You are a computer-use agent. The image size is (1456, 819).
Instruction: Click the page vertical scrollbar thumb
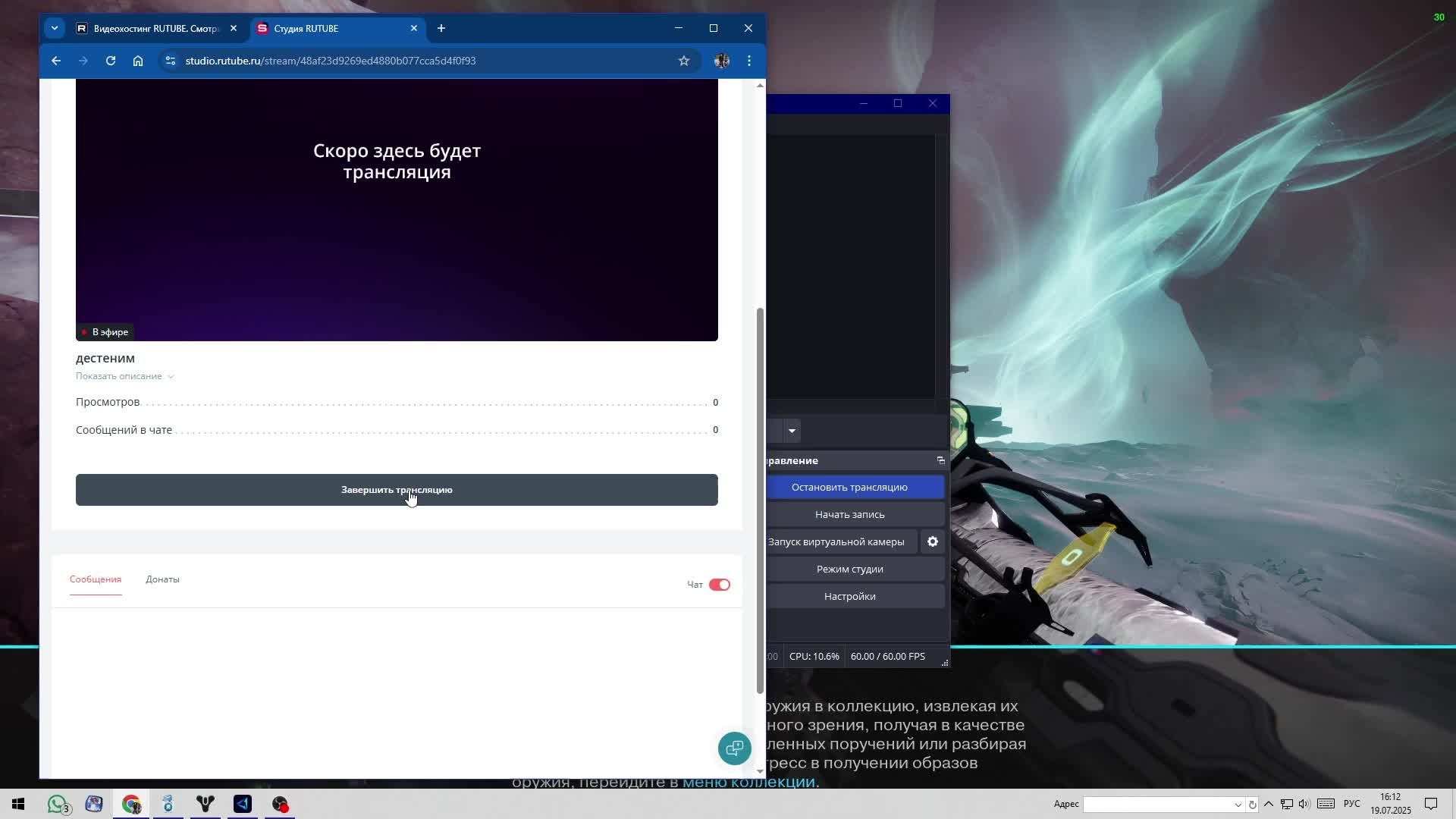pos(760,500)
